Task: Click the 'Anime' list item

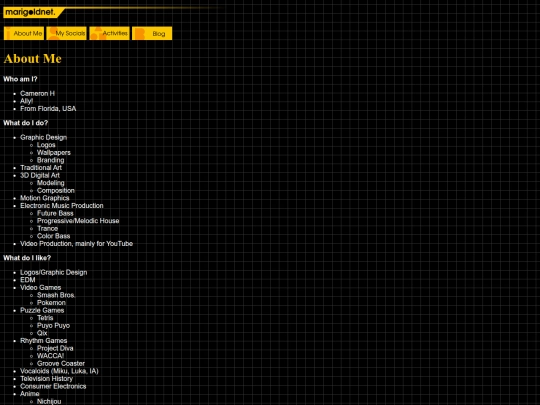Action: [x=30, y=394]
